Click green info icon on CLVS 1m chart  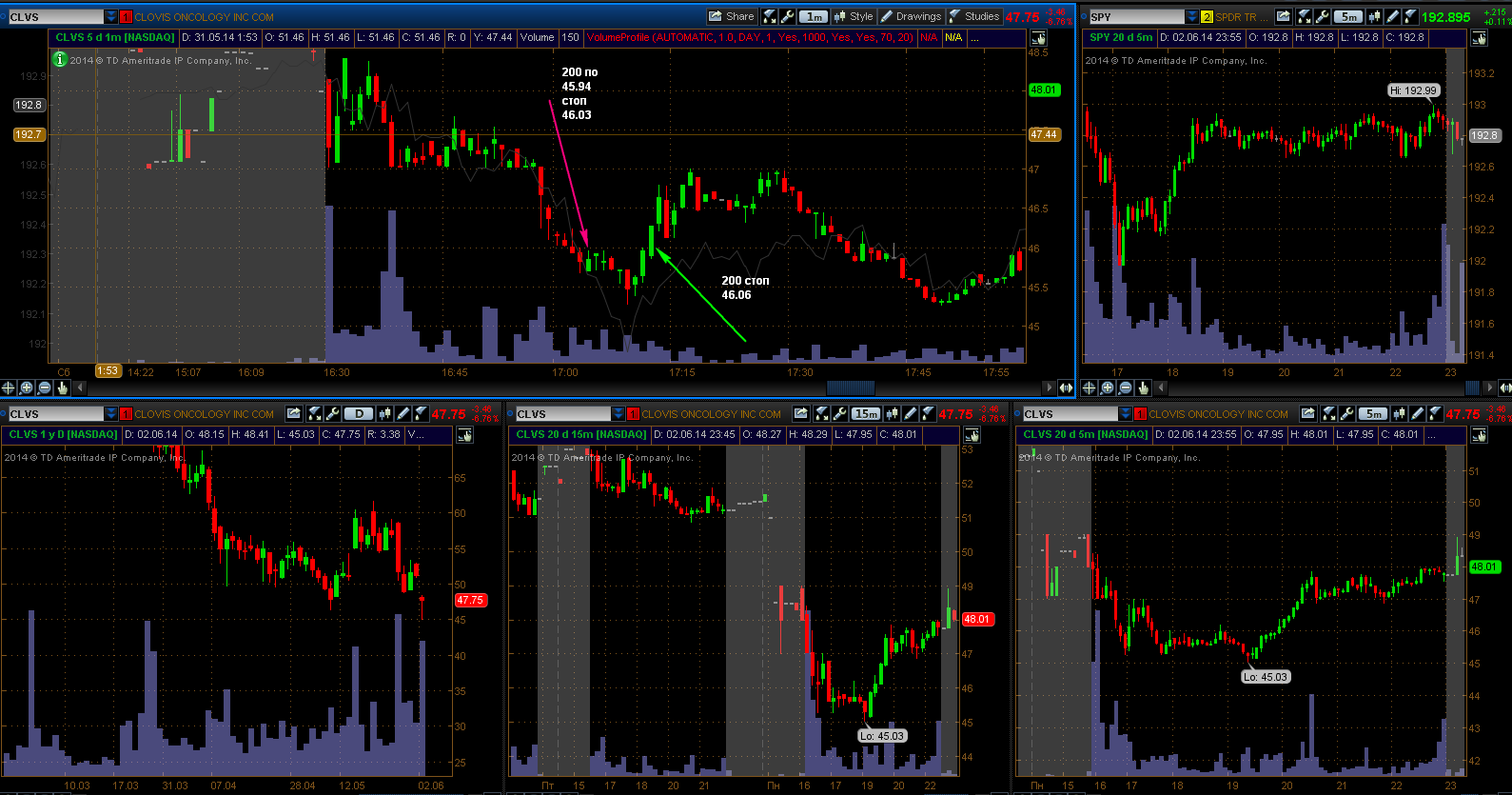click(x=59, y=59)
